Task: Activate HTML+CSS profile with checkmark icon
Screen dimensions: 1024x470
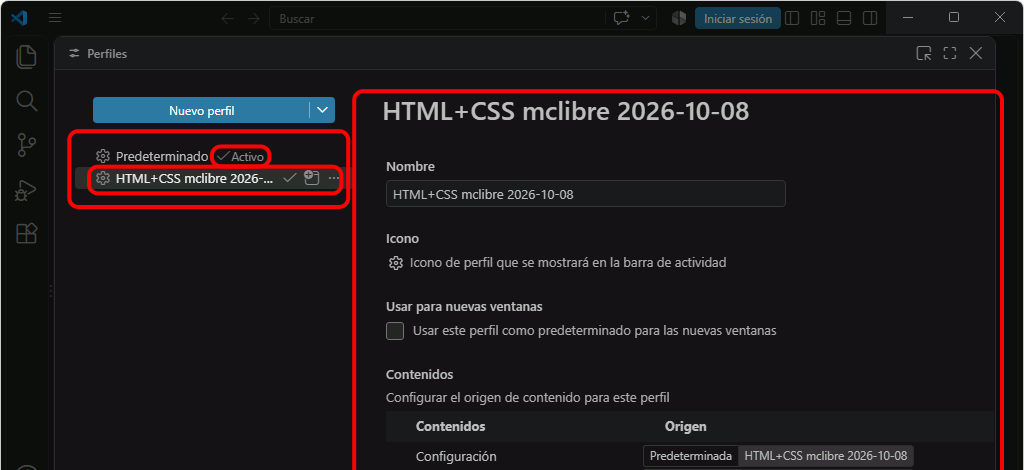Action: tap(290, 178)
